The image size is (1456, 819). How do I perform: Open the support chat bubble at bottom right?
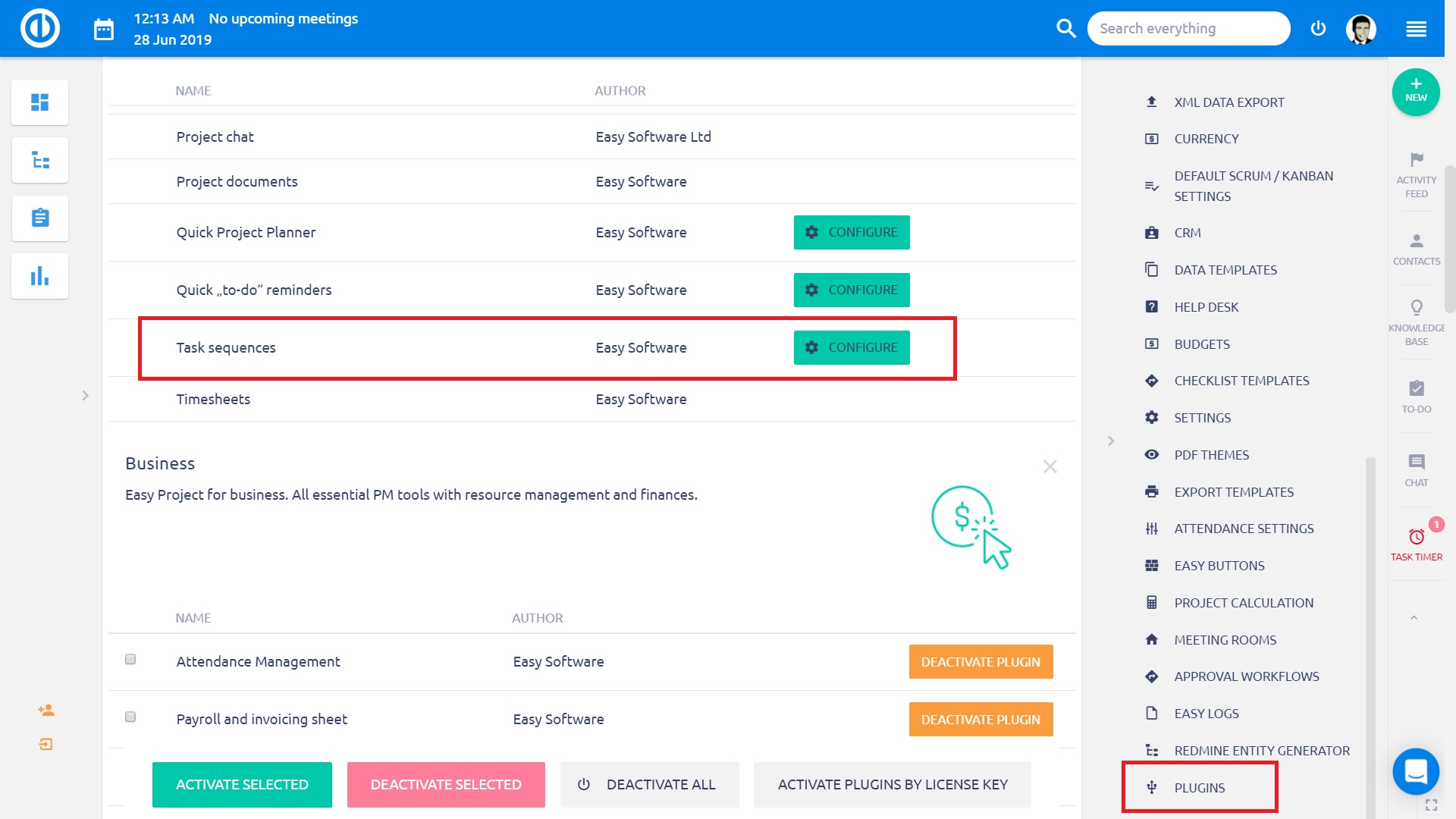[1415, 771]
